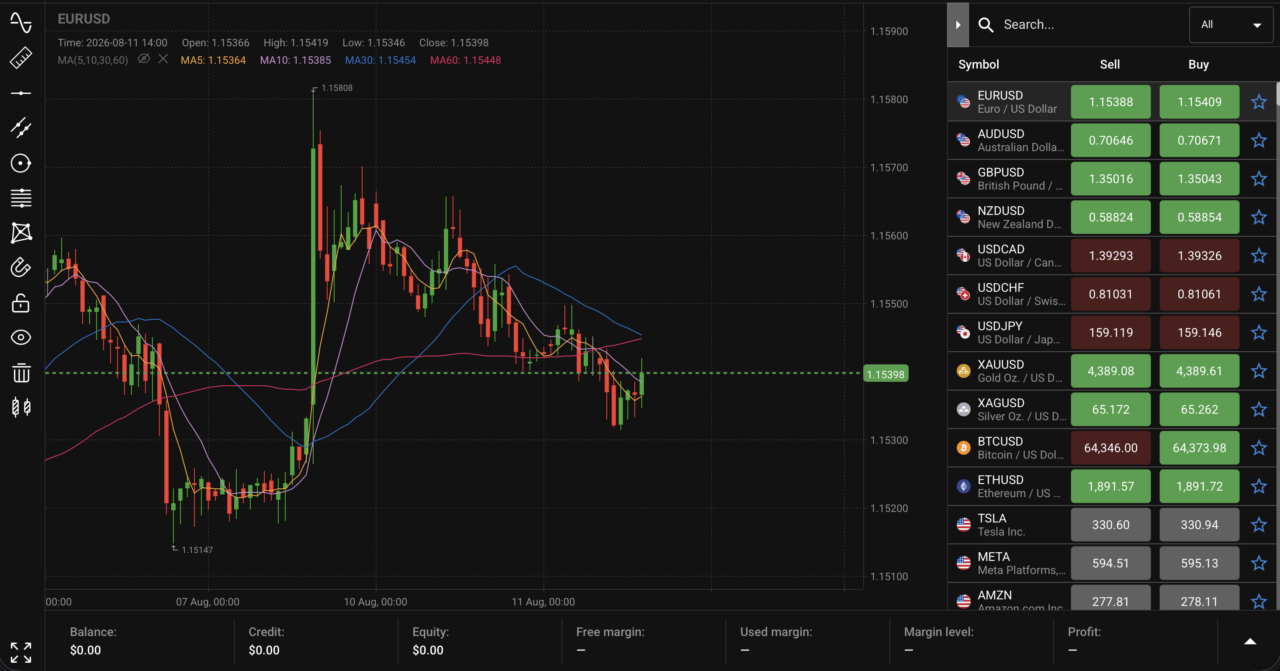Click the 1.15808 high price marker
This screenshot has width=1280, height=671.
point(337,88)
